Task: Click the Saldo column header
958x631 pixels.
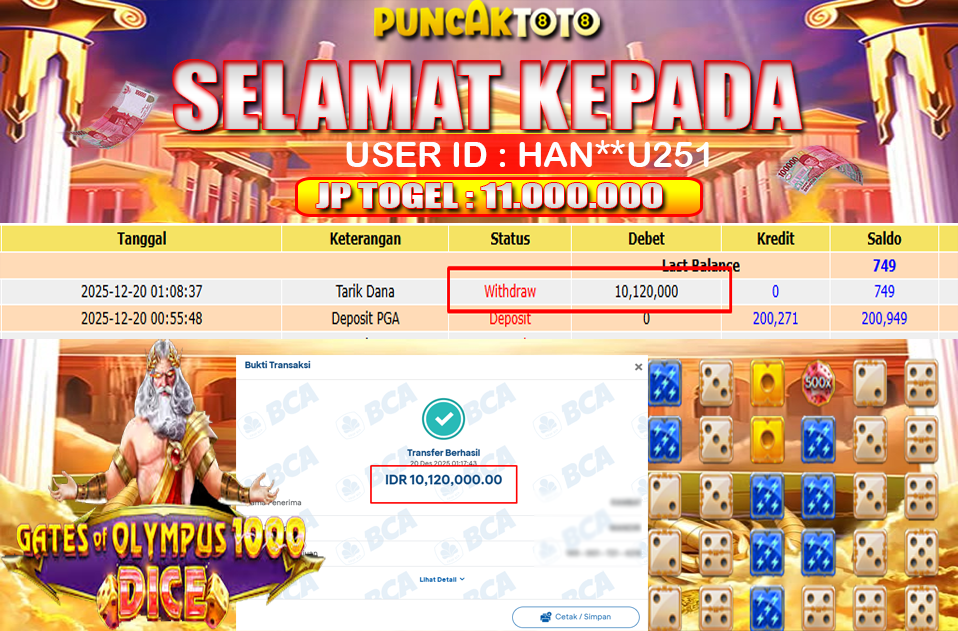Action: click(x=883, y=238)
